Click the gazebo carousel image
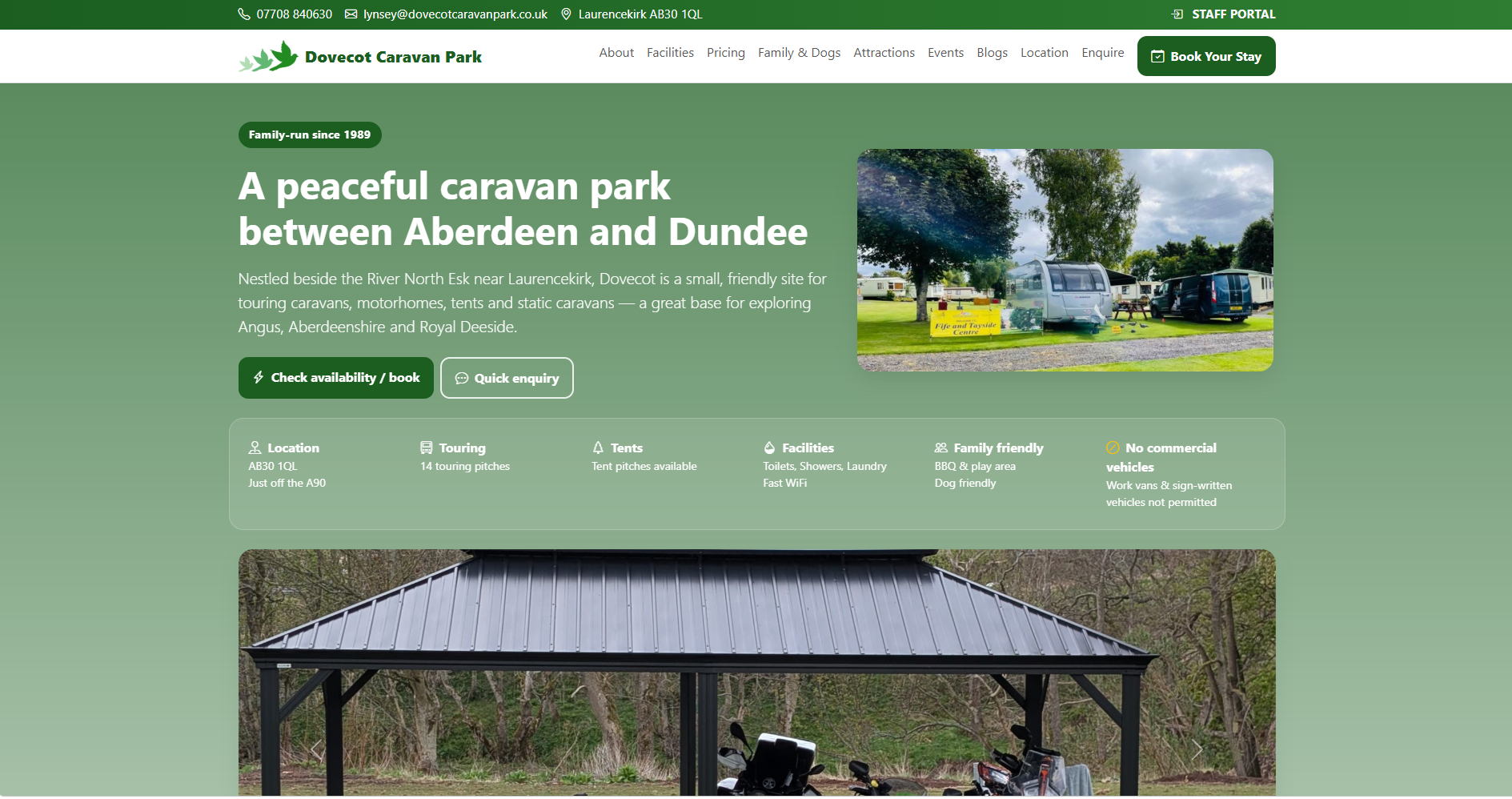1512x799 pixels. tap(756, 673)
